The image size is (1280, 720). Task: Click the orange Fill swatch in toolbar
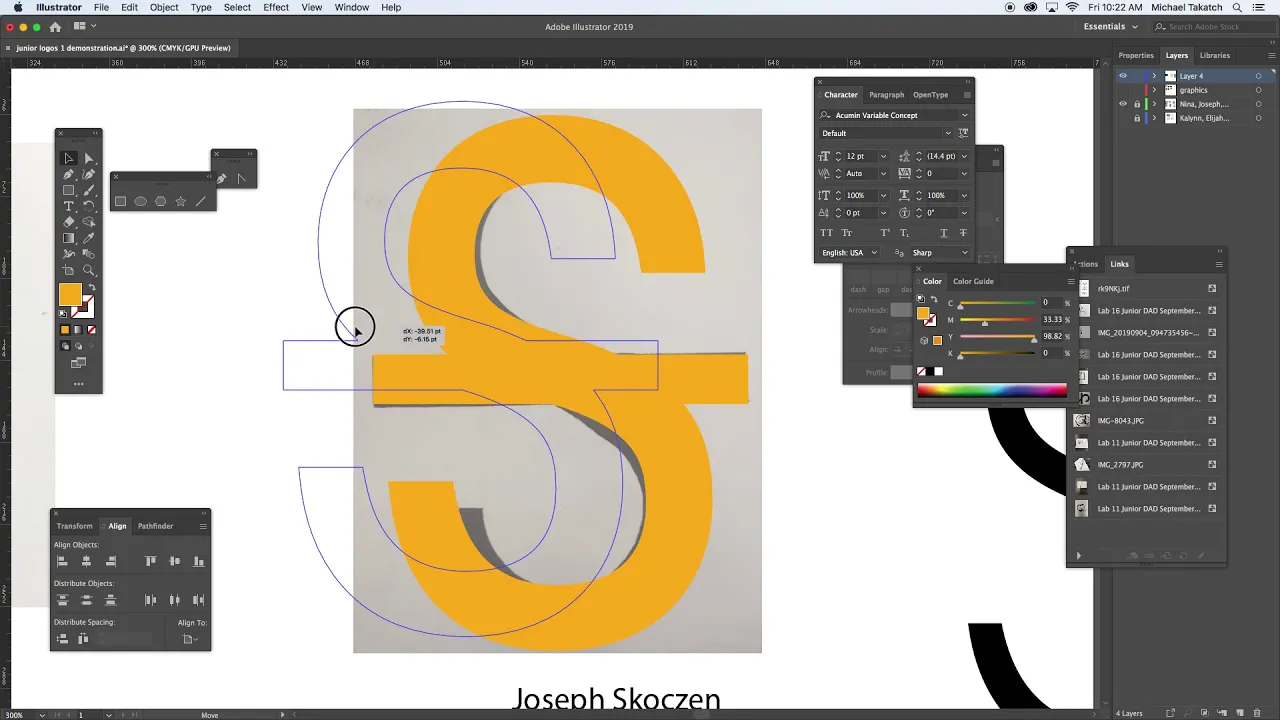coord(70,294)
